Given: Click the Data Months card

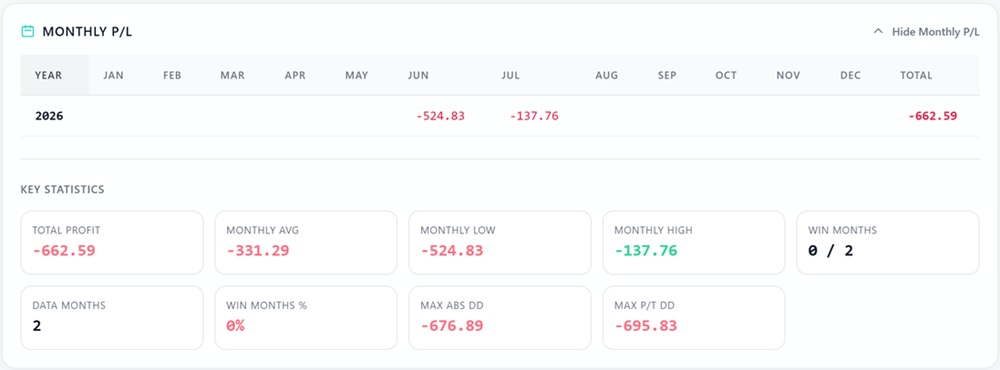Looking at the screenshot, I should [x=112, y=318].
